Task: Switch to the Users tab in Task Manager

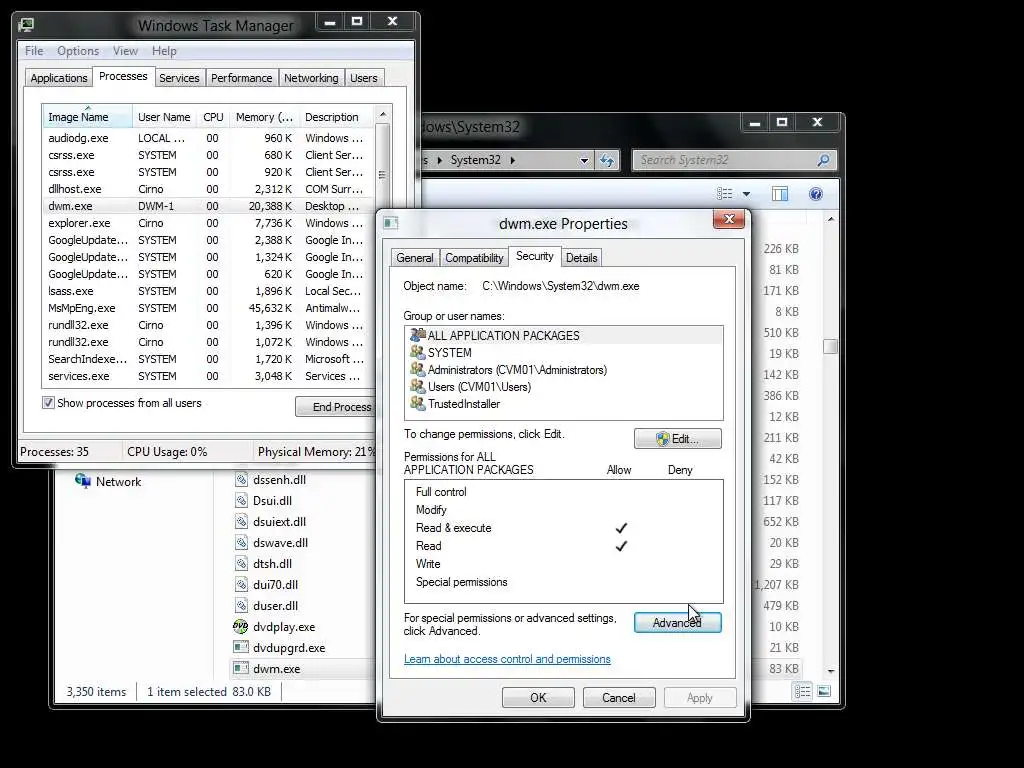Action: [364, 78]
